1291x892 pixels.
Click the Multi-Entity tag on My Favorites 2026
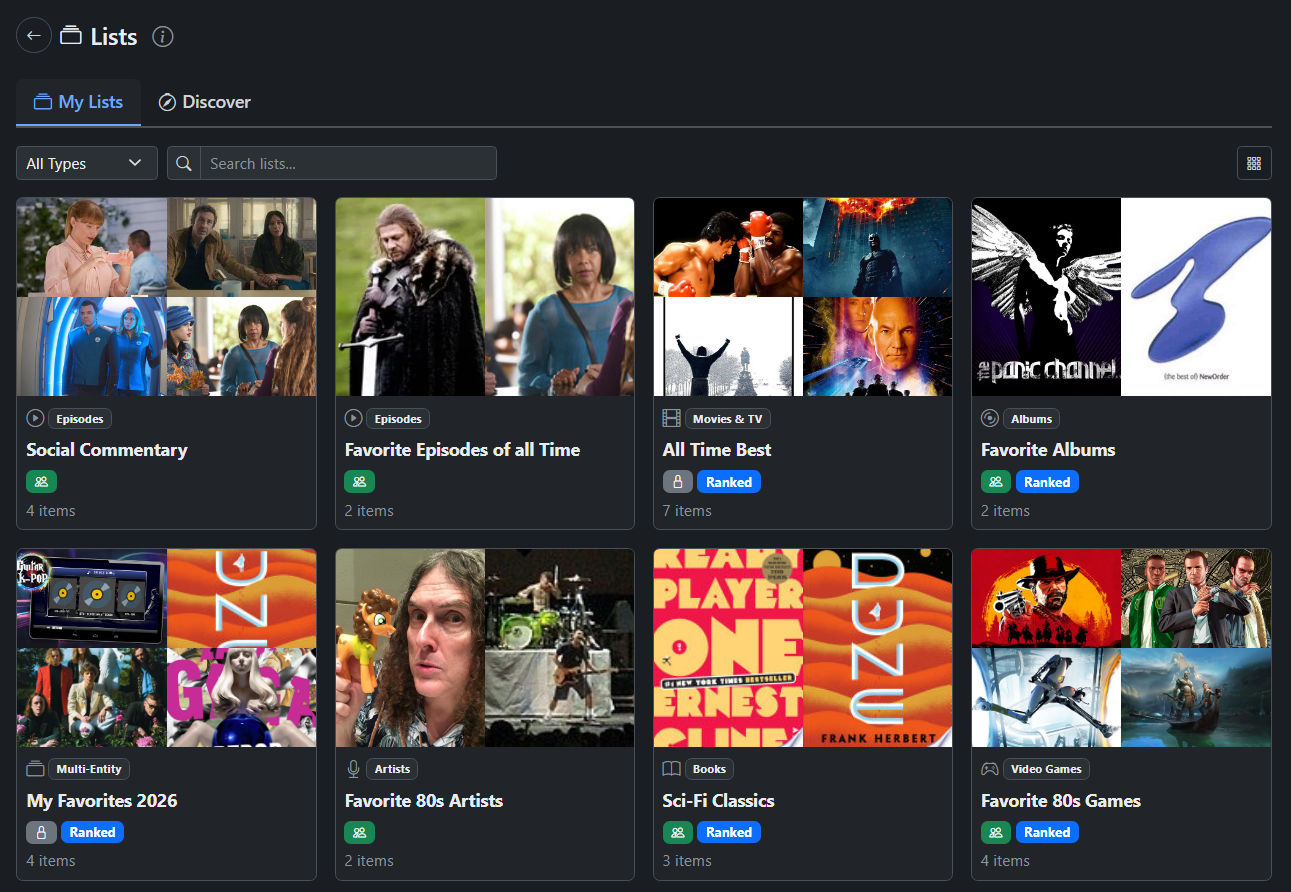[89, 769]
